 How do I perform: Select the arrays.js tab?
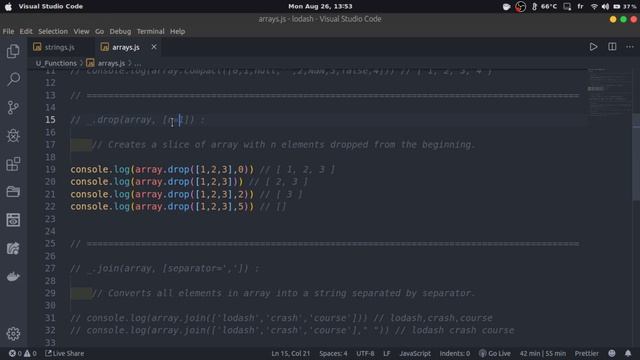[126, 47]
